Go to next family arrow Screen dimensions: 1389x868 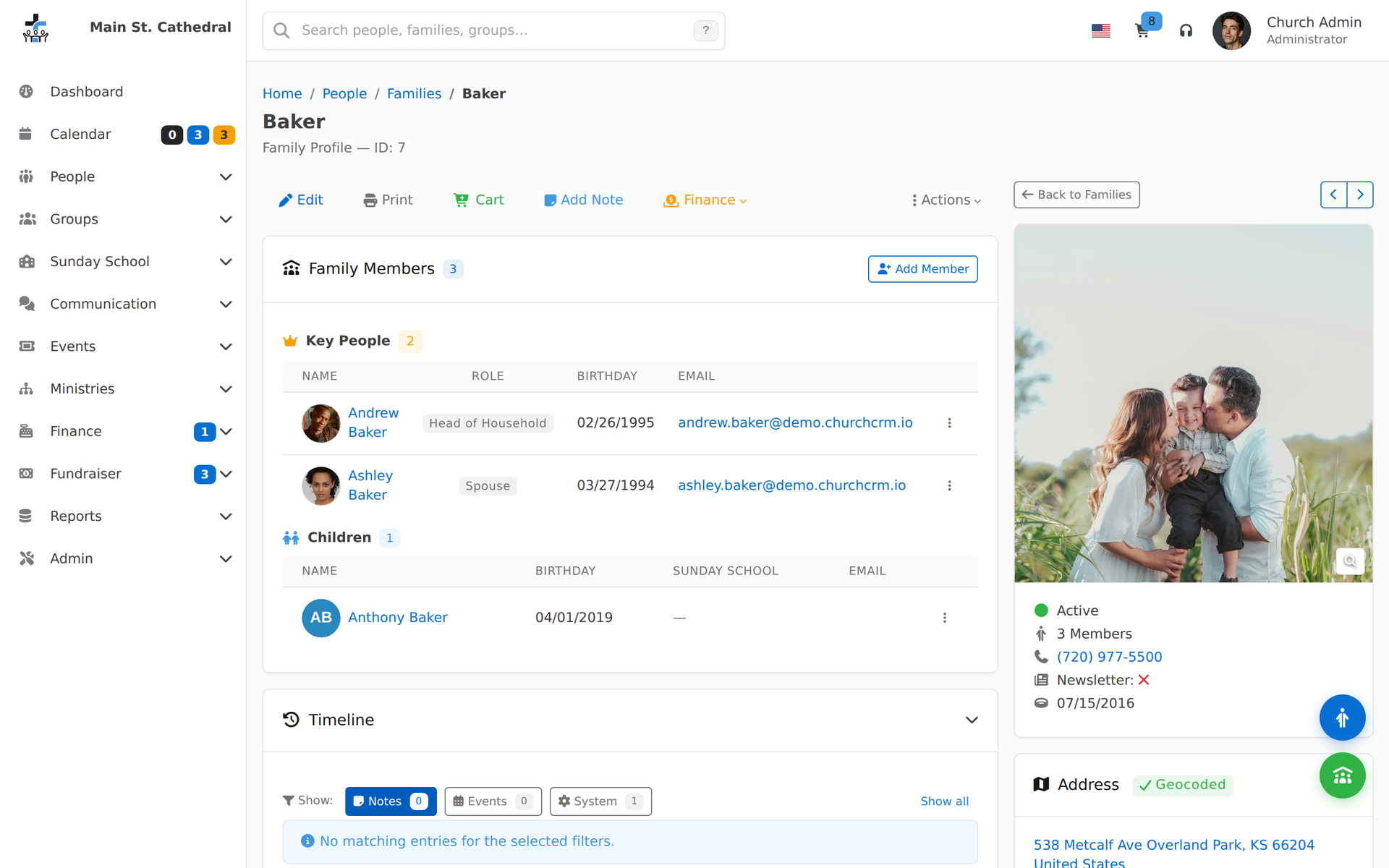(x=1360, y=195)
